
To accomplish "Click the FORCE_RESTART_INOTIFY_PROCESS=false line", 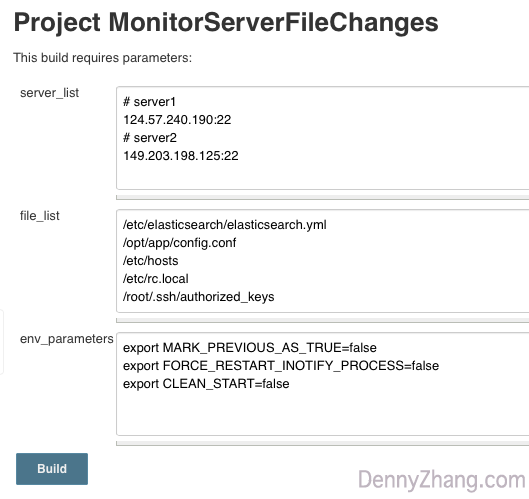I will [281, 366].
